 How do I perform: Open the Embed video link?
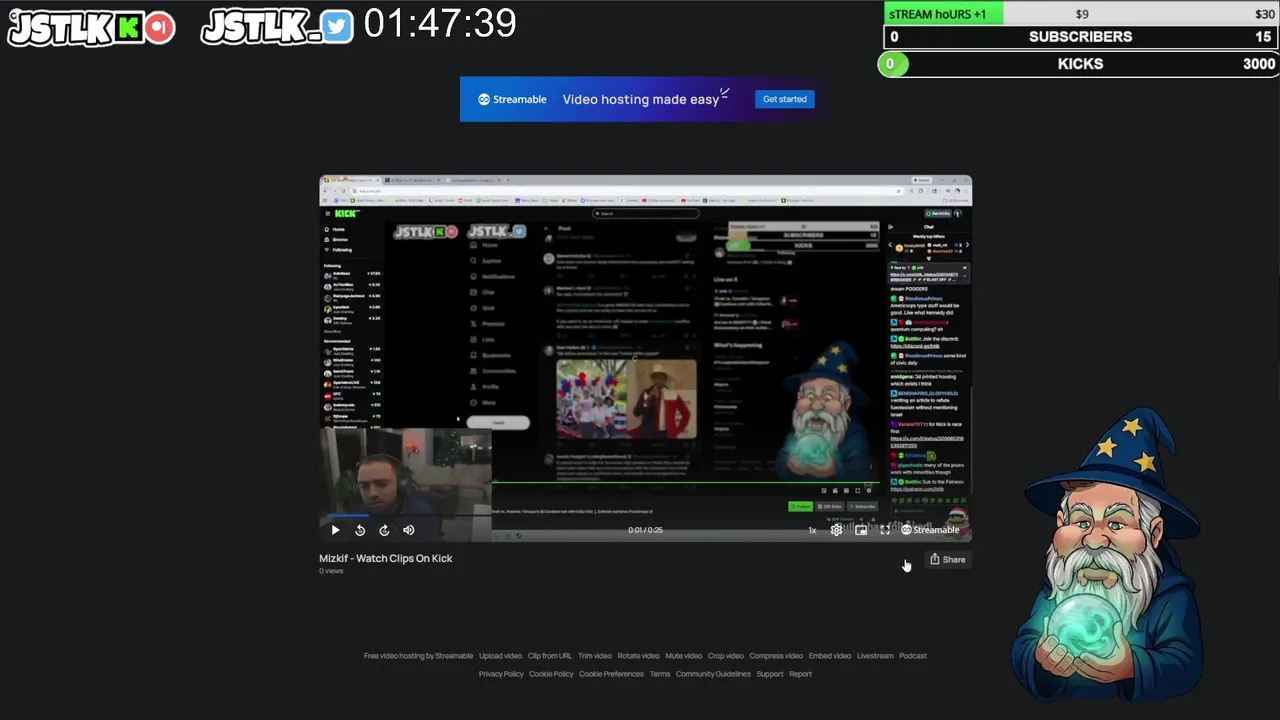(x=830, y=656)
